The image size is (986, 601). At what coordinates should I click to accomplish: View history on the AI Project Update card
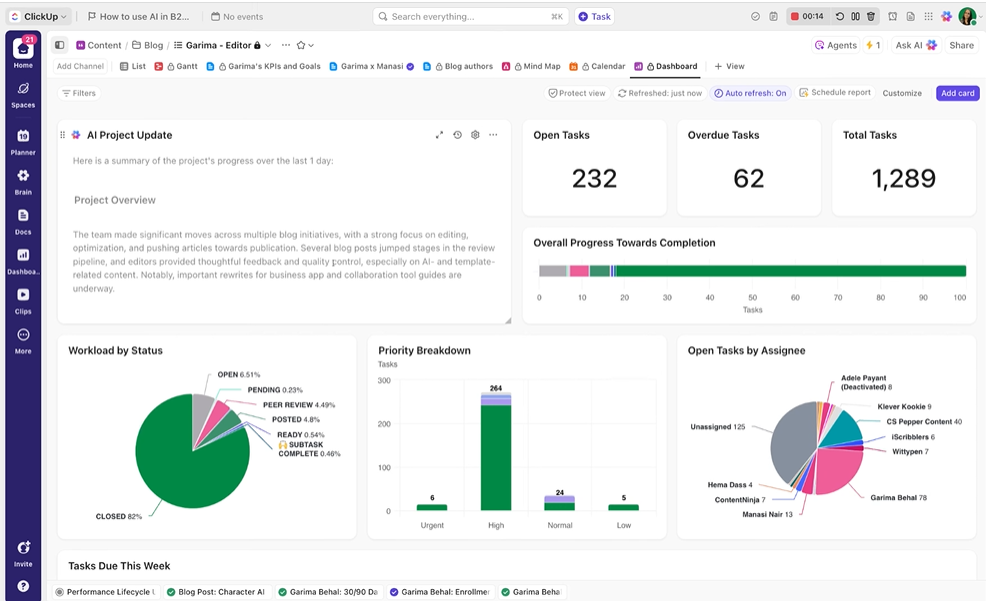[457, 134]
